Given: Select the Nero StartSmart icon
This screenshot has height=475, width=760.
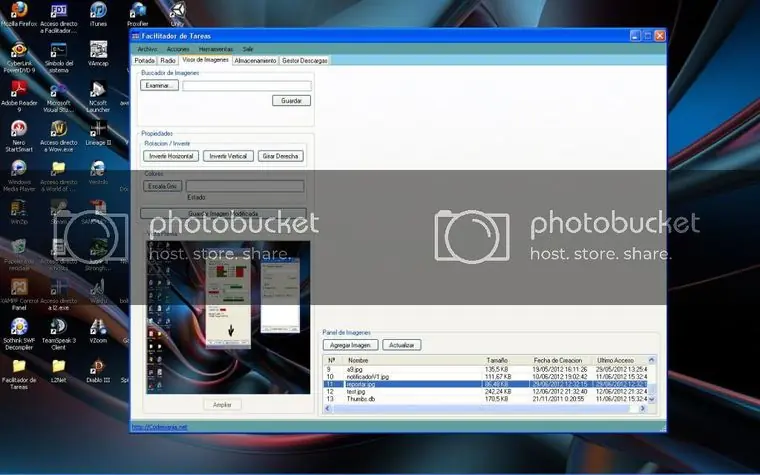Looking at the screenshot, I should (19, 136).
